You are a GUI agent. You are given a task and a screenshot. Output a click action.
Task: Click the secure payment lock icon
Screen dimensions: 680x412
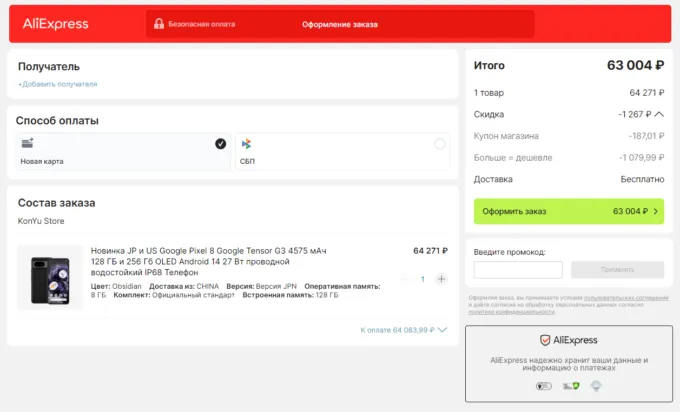pos(158,24)
